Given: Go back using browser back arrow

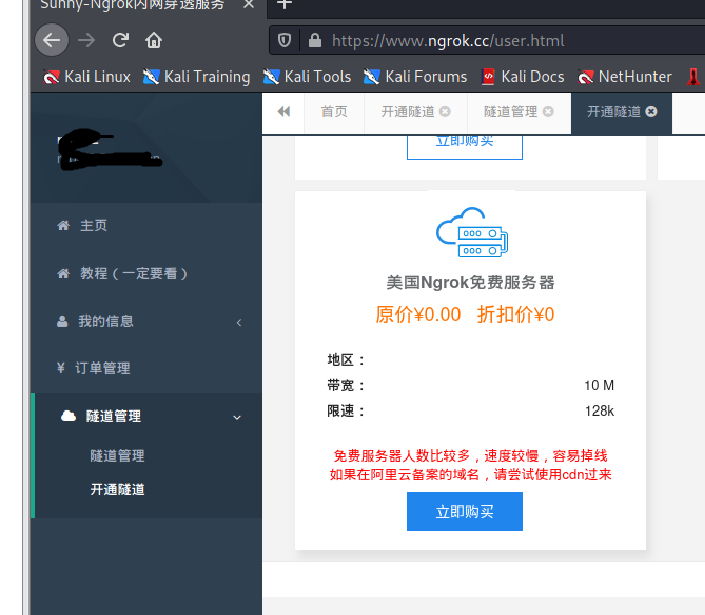Looking at the screenshot, I should (51, 40).
